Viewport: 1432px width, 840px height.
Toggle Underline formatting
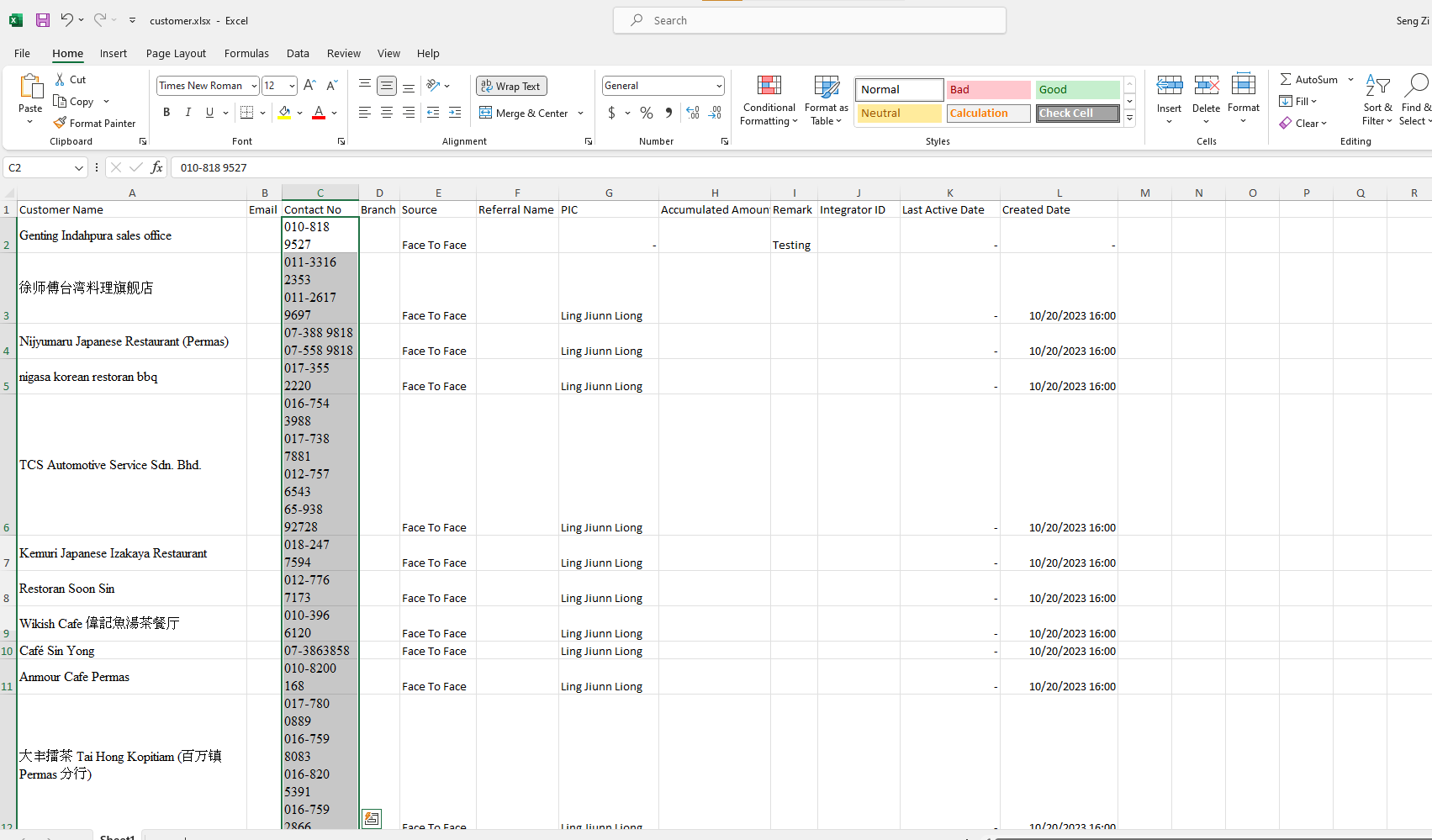pos(209,113)
